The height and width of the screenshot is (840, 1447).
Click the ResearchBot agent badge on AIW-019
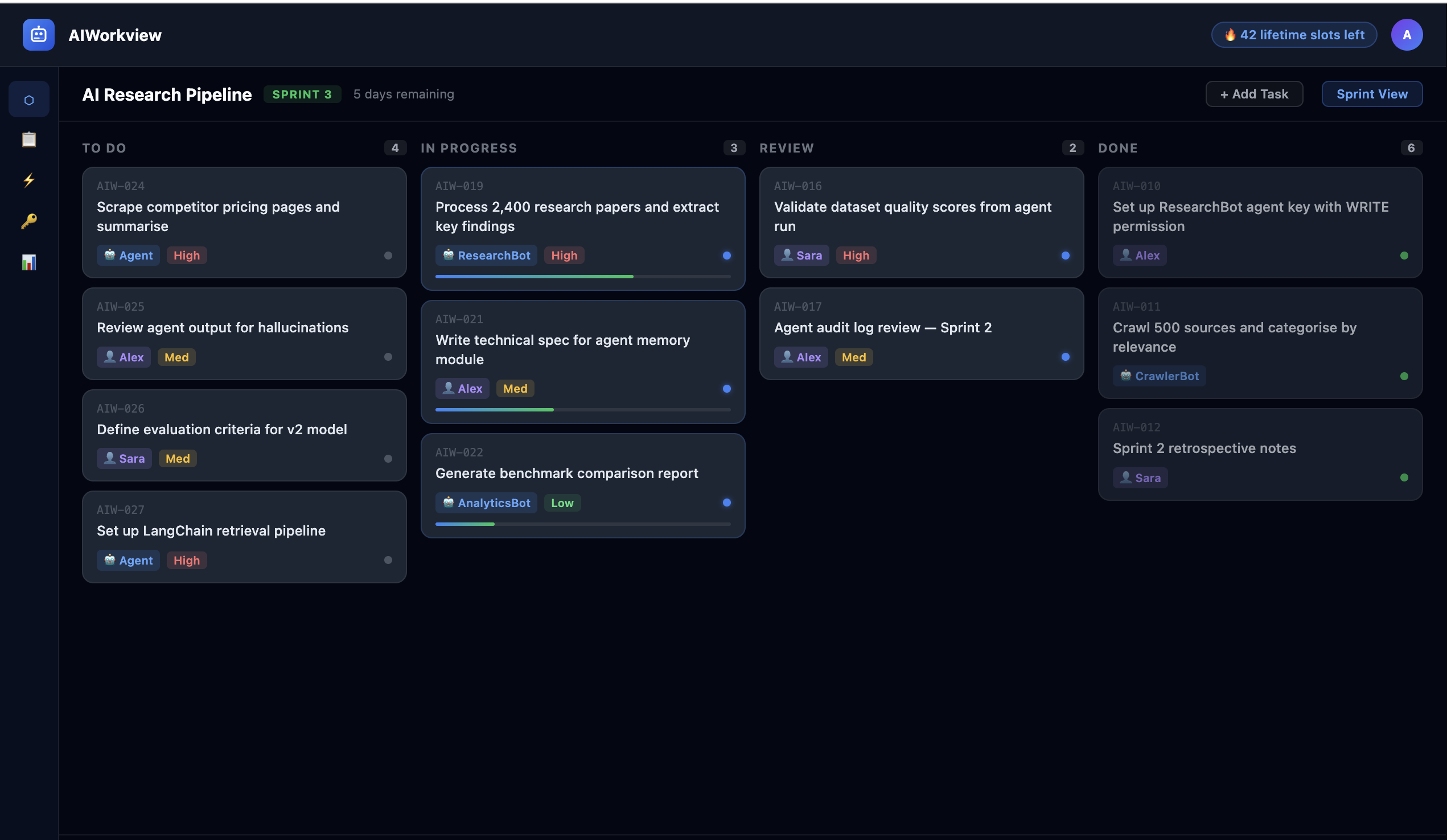[486, 255]
